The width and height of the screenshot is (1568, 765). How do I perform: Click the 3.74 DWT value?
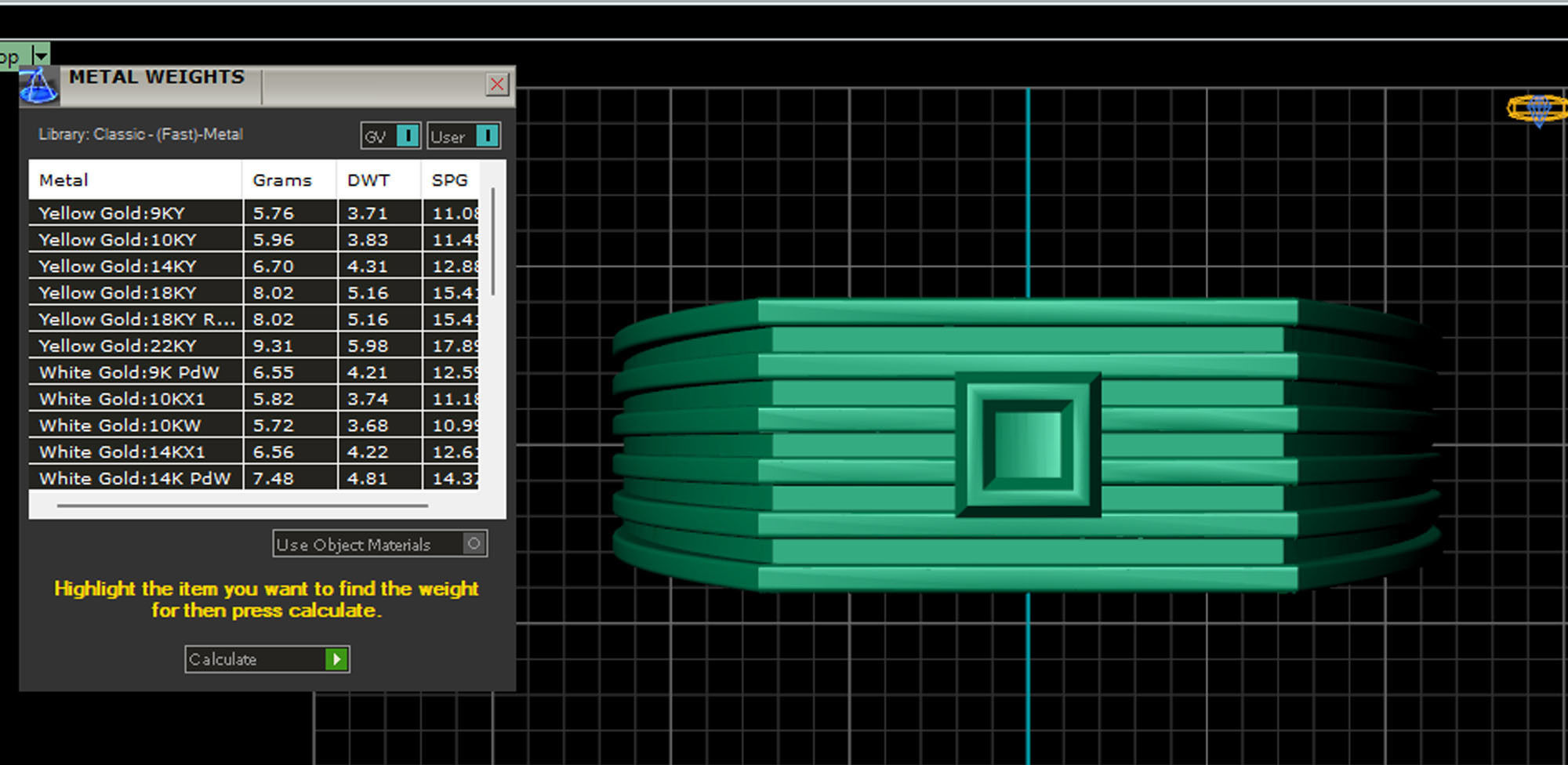point(368,399)
